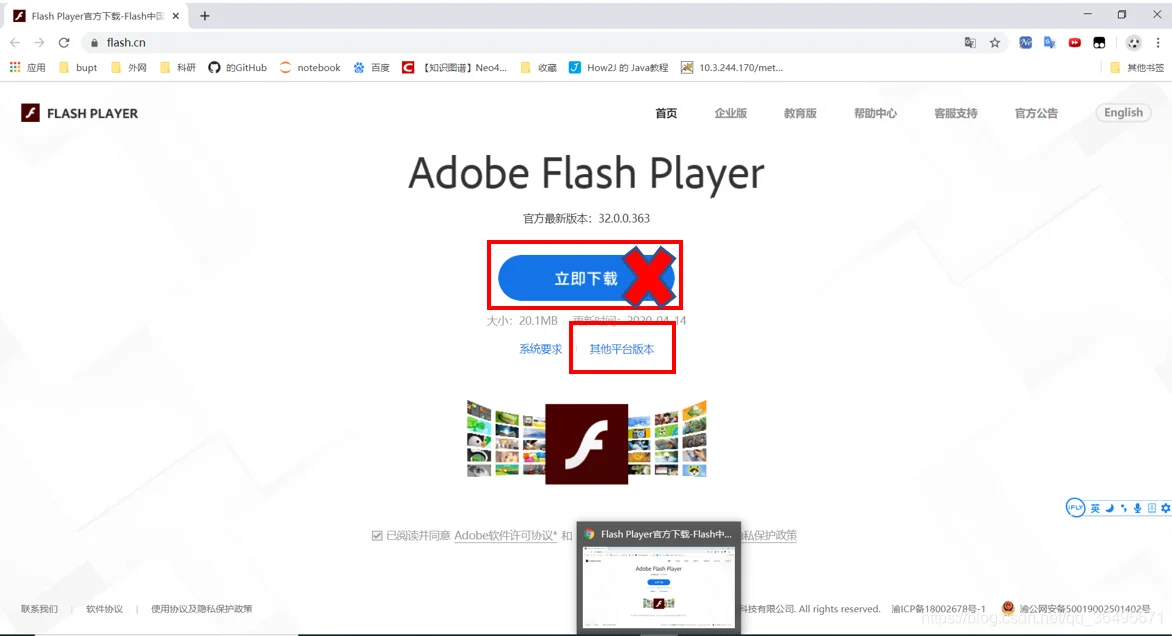This screenshot has height=636, width=1172.
Task: Open the Adobe软件许可协议 link
Action: coord(505,535)
